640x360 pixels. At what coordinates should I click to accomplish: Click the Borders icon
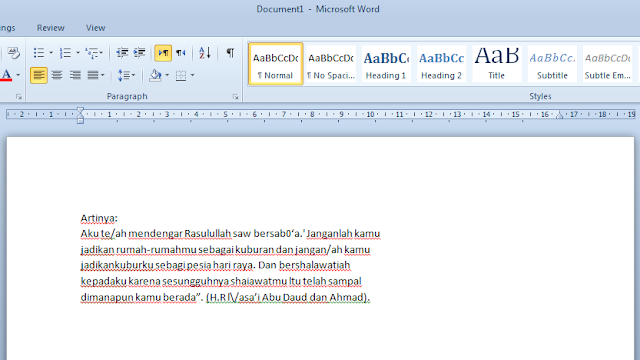[181, 75]
